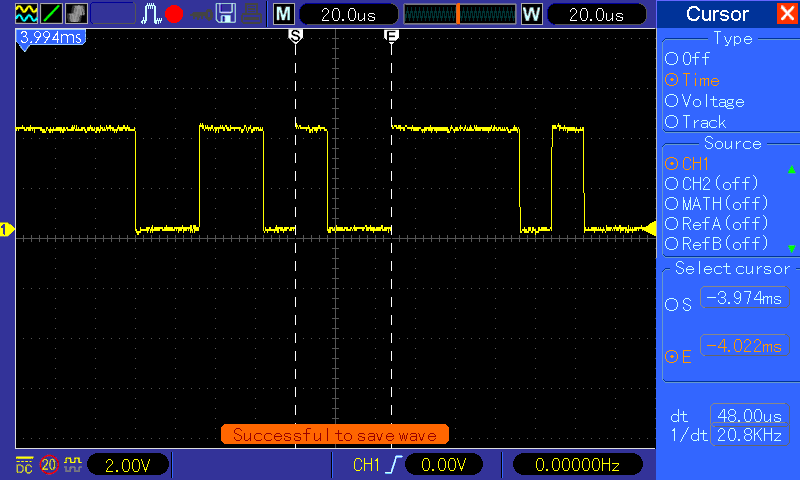Click the channel 1 ground marker
The height and width of the screenshot is (480, 800).
6,230
